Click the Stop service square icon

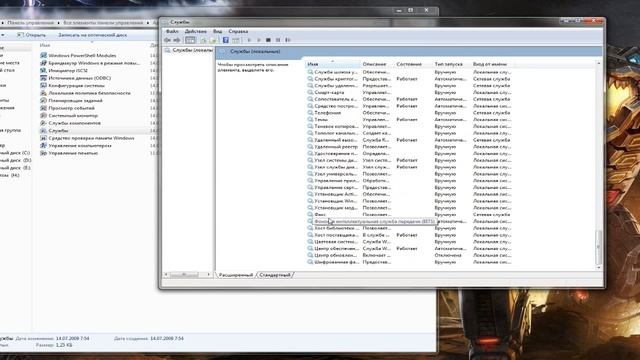click(x=268, y=40)
